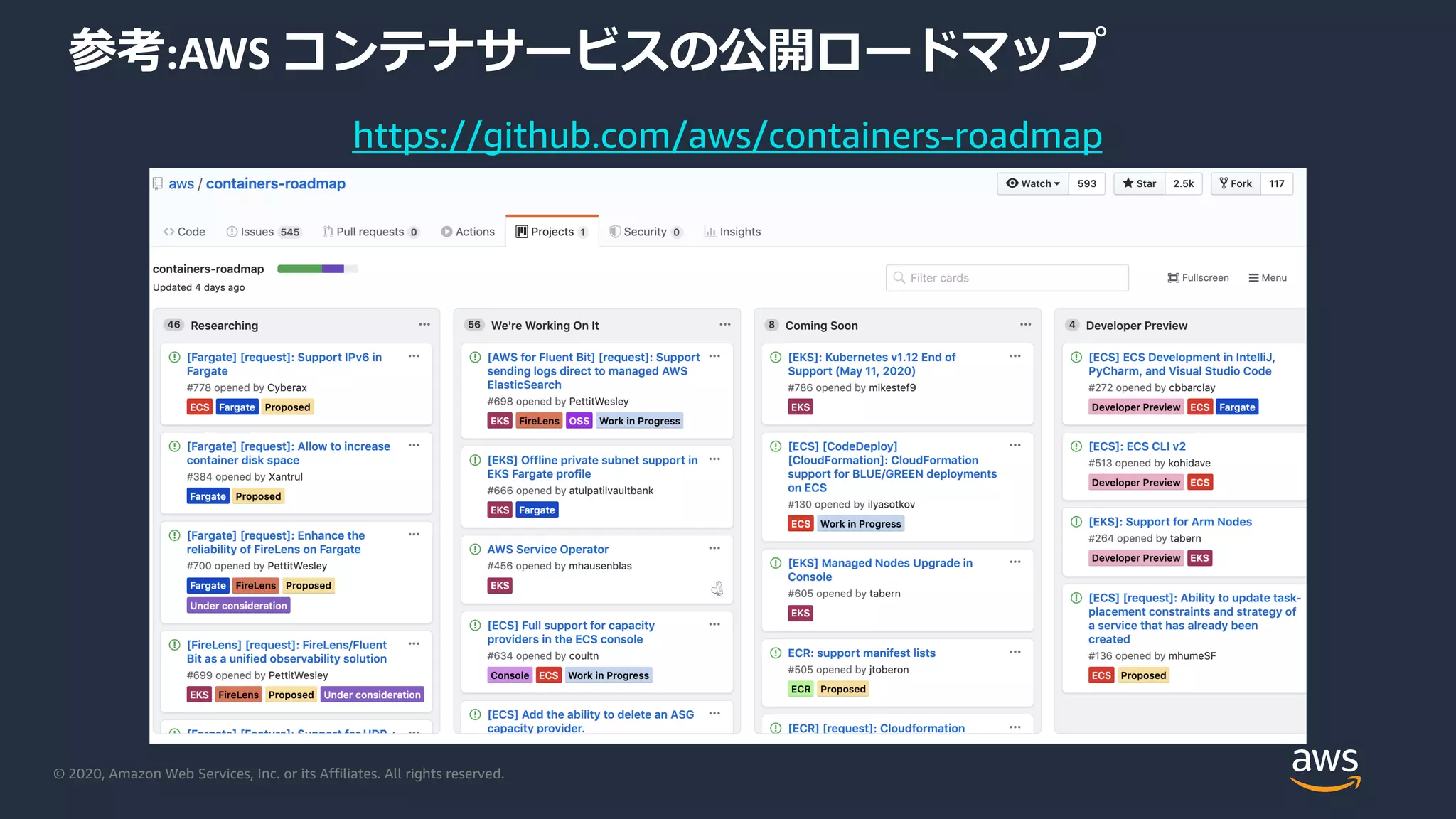This screenshot has width=1456, height=819.
Task: Fork the repository
Action: pos(1236,183)
